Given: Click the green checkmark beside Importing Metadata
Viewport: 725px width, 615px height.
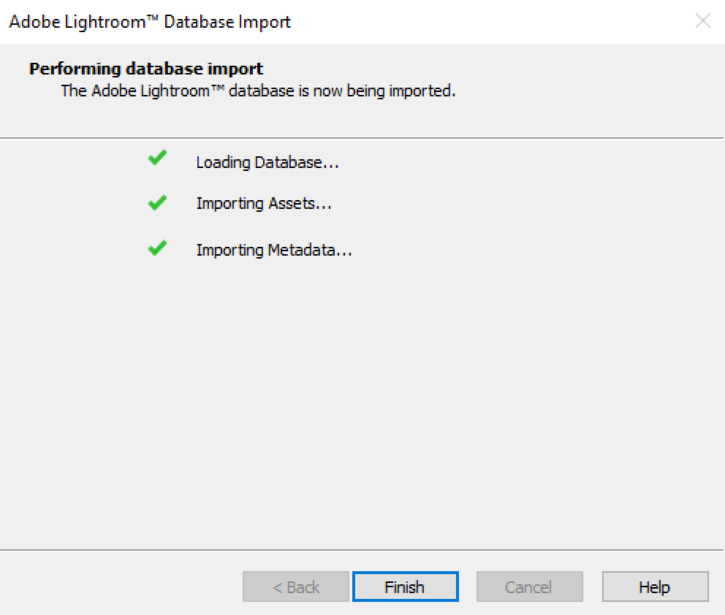Looking at the screenshot, I should [157, 248].
